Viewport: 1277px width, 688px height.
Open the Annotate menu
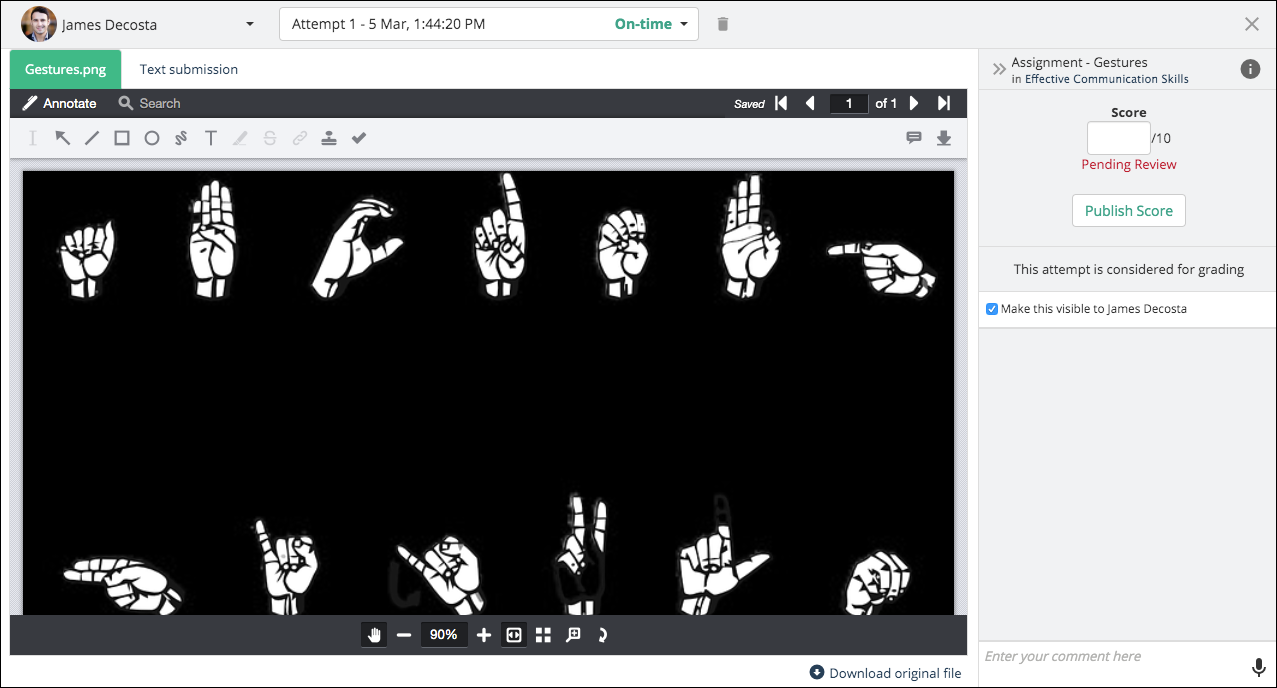point(60,103)
